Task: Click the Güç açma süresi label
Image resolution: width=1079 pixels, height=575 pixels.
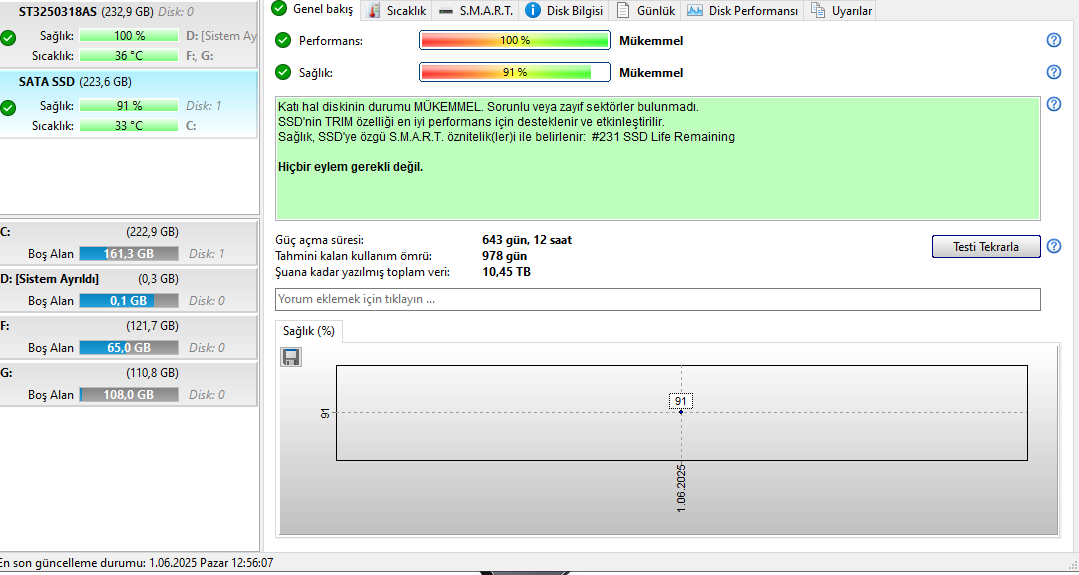Action: (x=319, y=241)
